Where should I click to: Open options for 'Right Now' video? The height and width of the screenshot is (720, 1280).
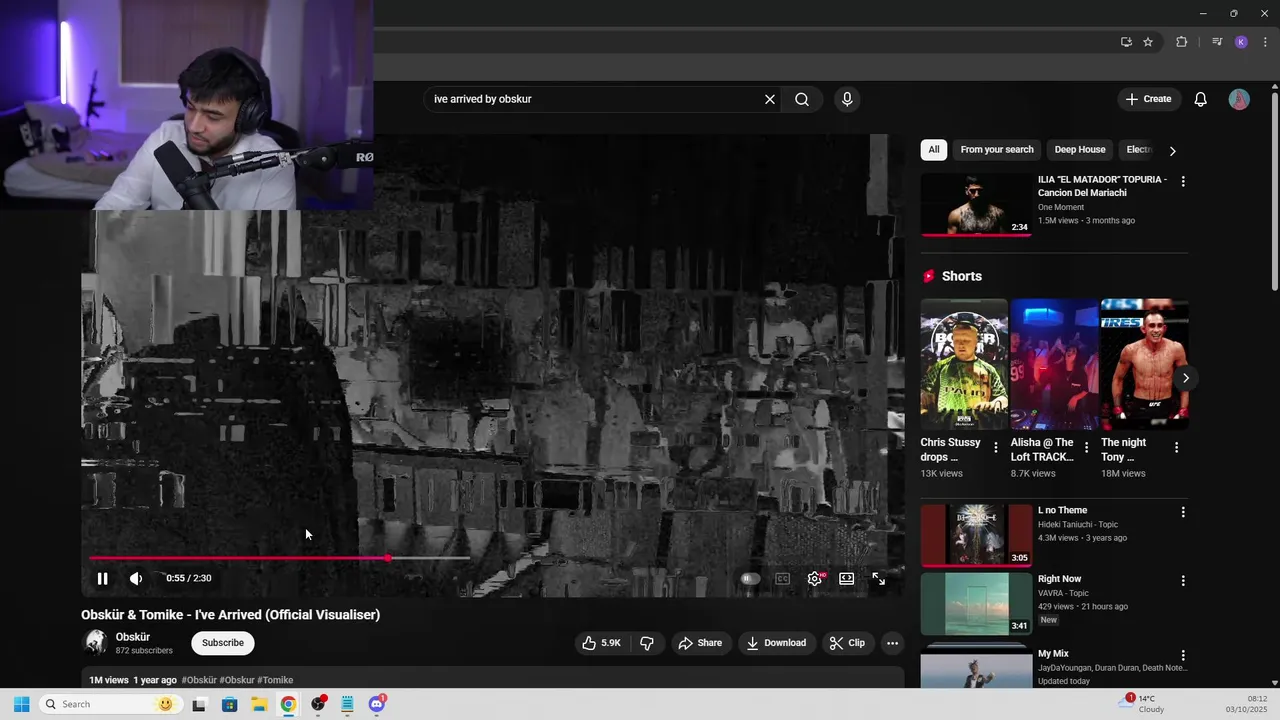click(1183, 581)
